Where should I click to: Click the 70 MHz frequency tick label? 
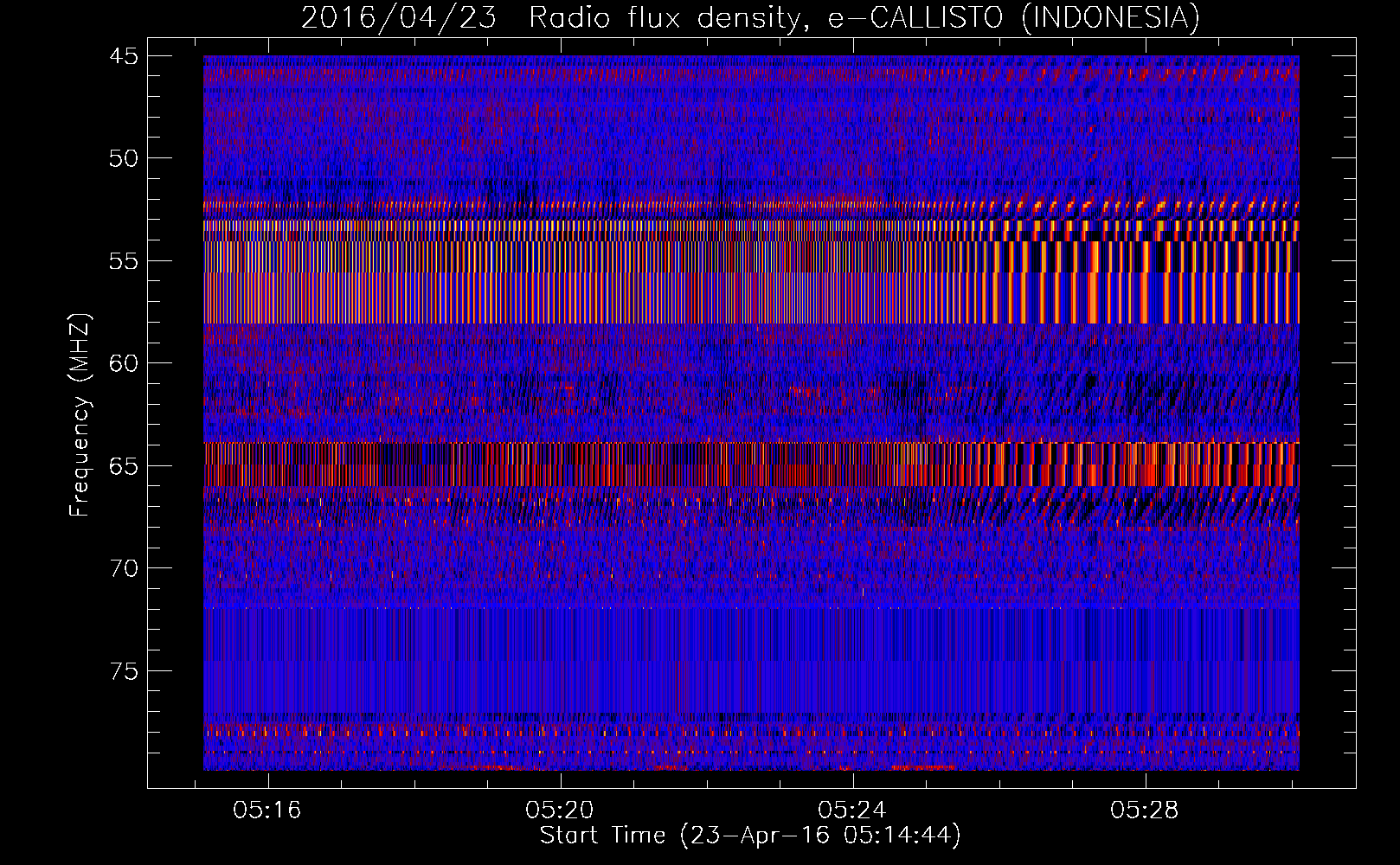pos(124,568)
